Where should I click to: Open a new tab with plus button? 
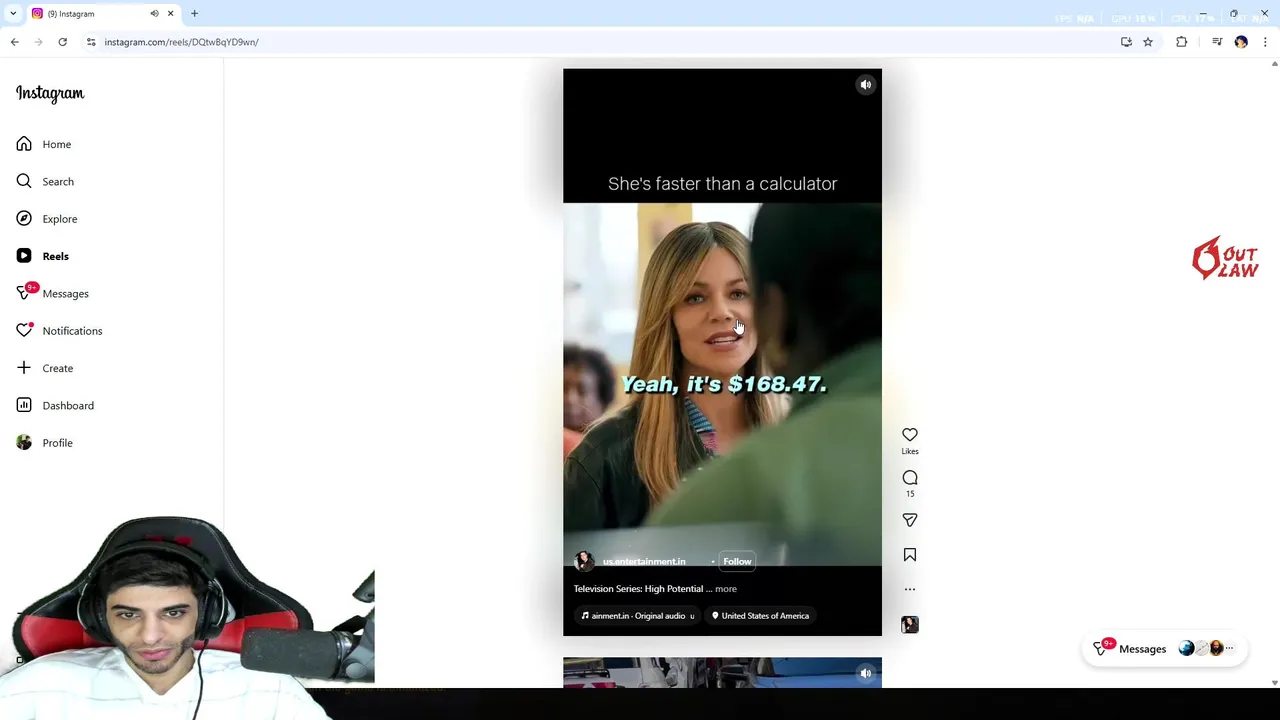click(x=194, y=14)
